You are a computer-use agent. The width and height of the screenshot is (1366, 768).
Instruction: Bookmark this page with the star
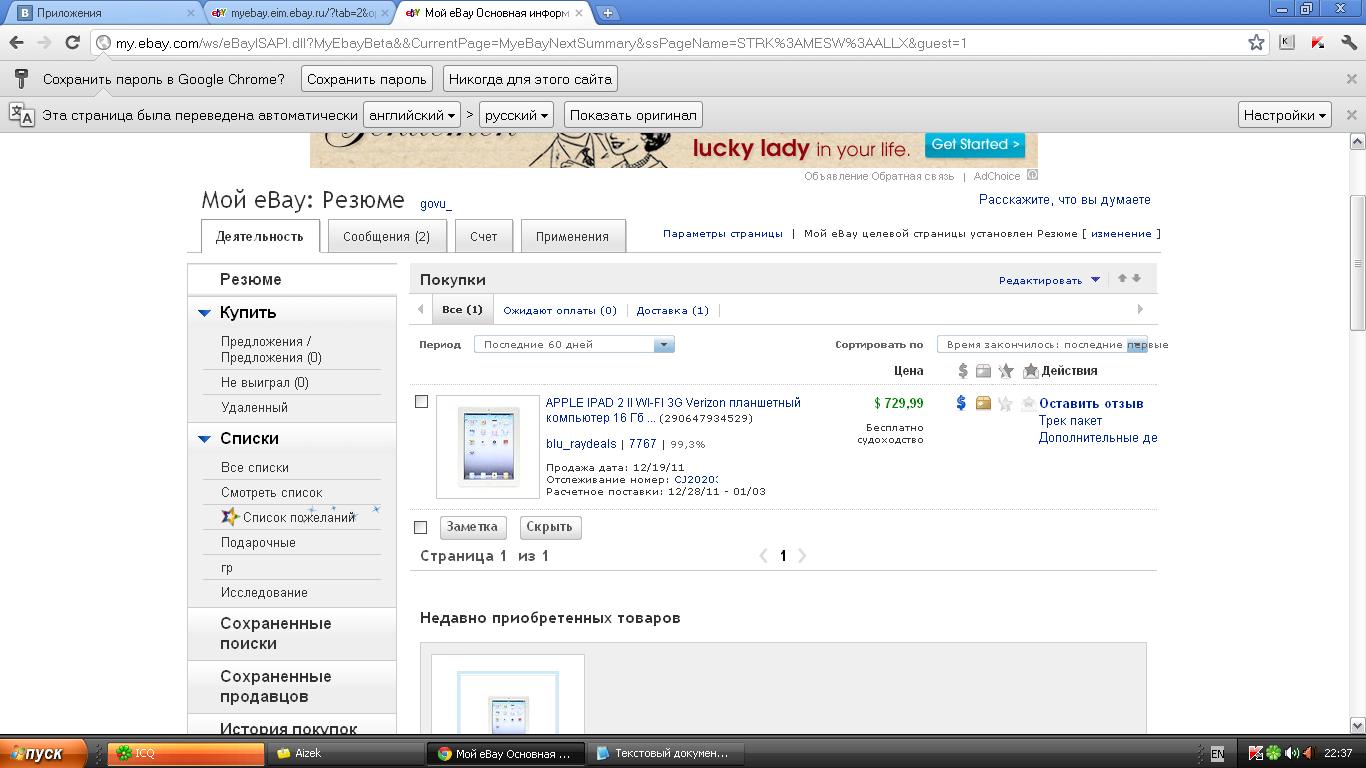[1256, 42]
